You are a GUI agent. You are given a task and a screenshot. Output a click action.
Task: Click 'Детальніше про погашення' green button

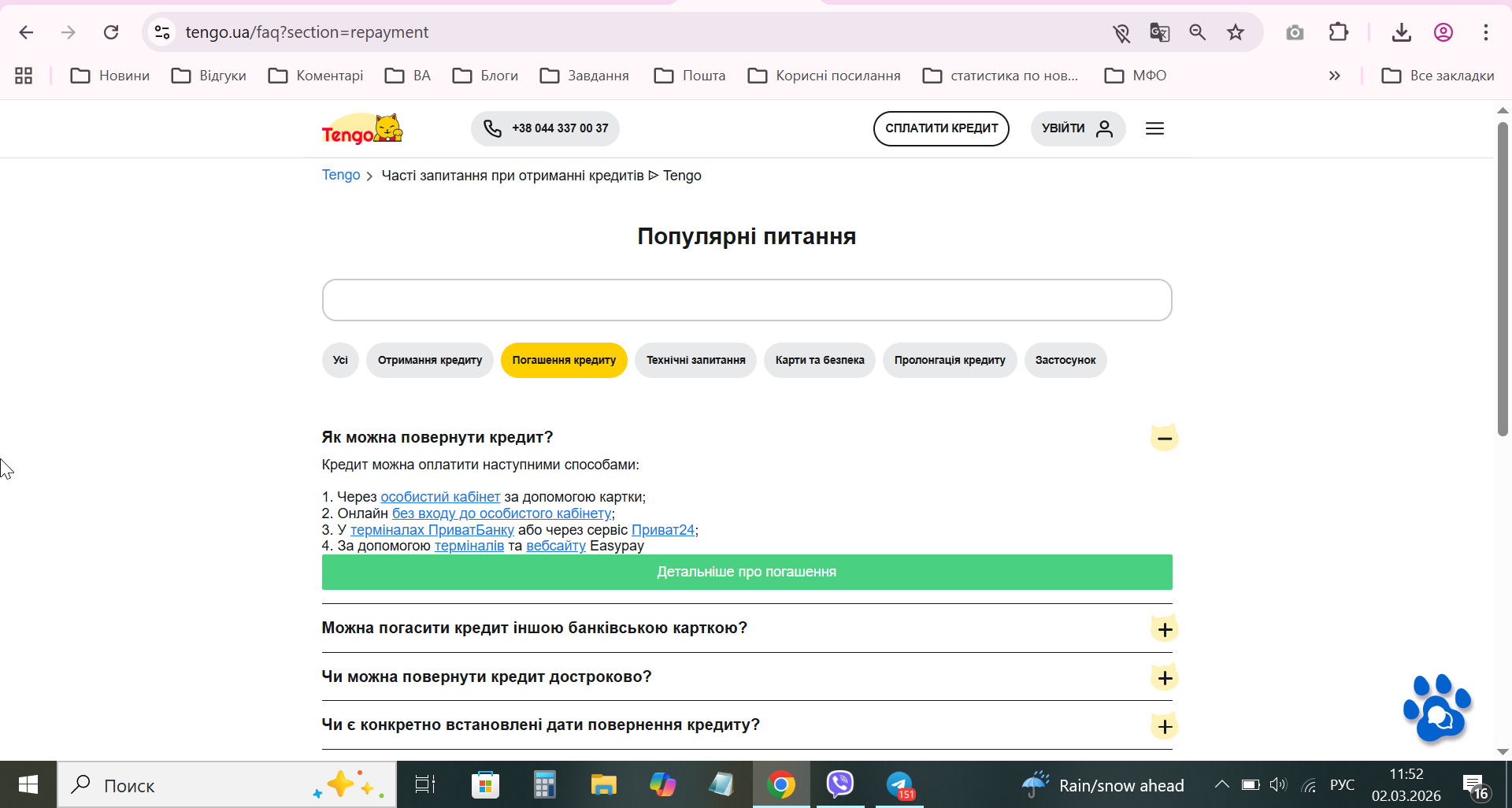tap(747, 572)
